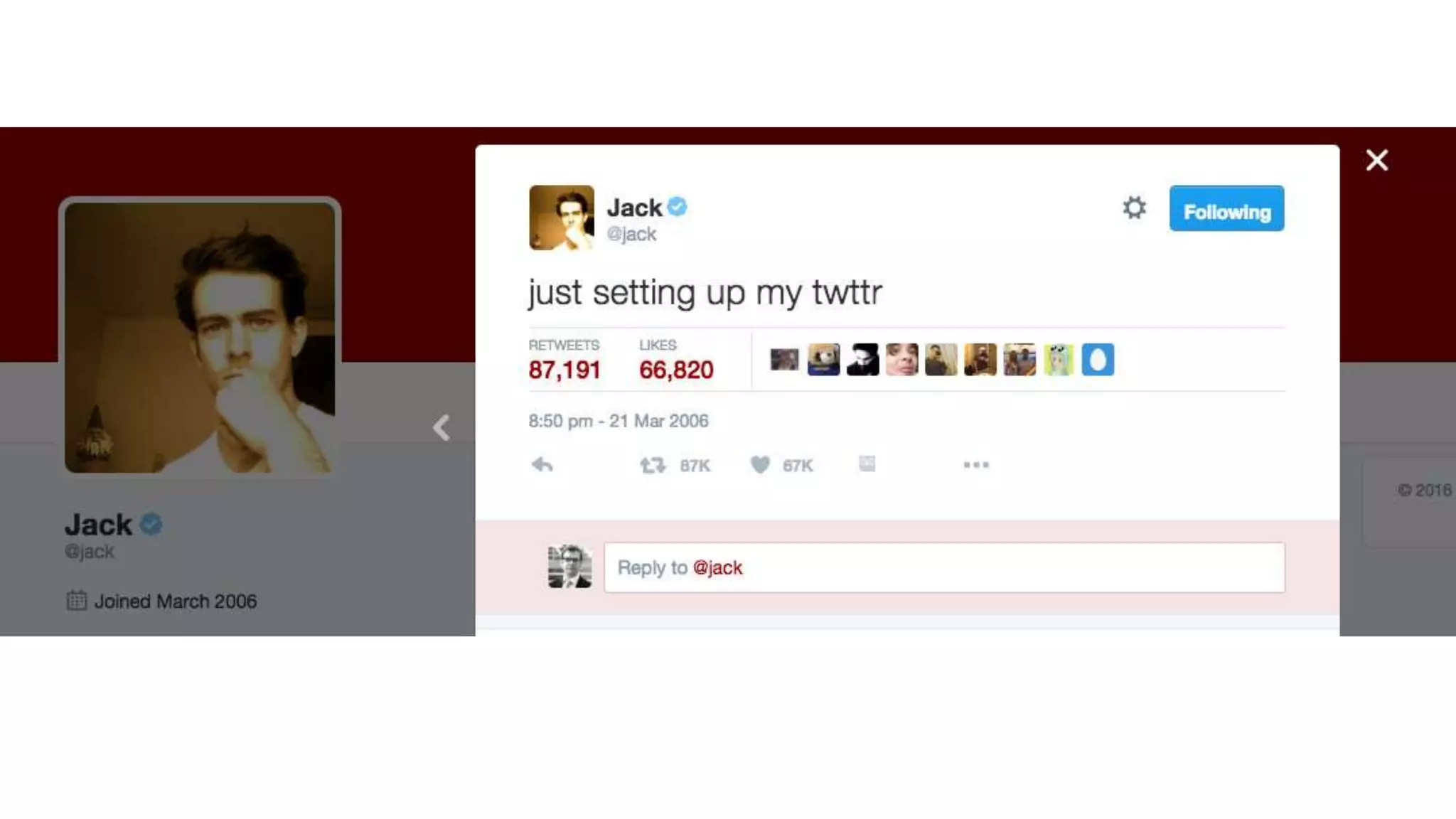This screenshot has width=1456, height=819.
Task: Open the tweet activity image icon
Action: [x=867, y=464]
